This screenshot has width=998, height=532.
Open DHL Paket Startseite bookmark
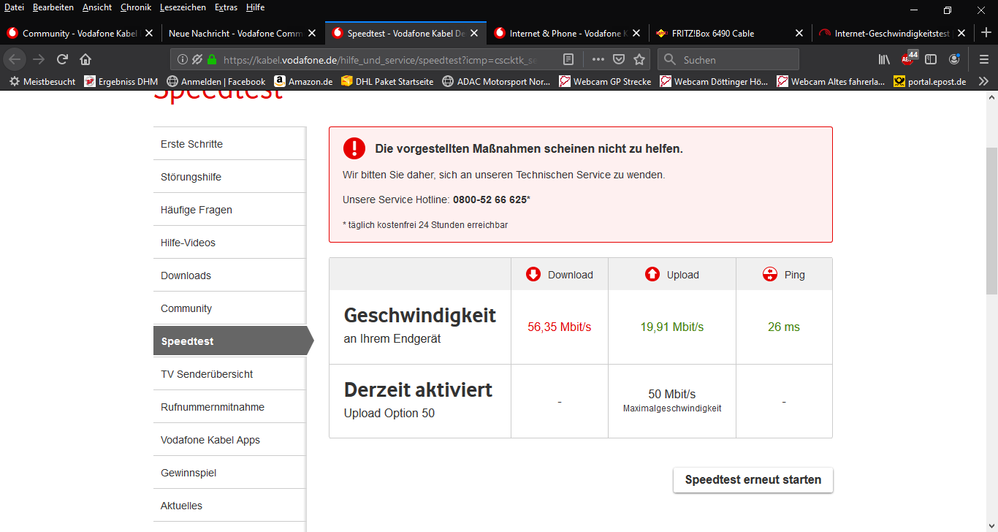coord(387,81)
